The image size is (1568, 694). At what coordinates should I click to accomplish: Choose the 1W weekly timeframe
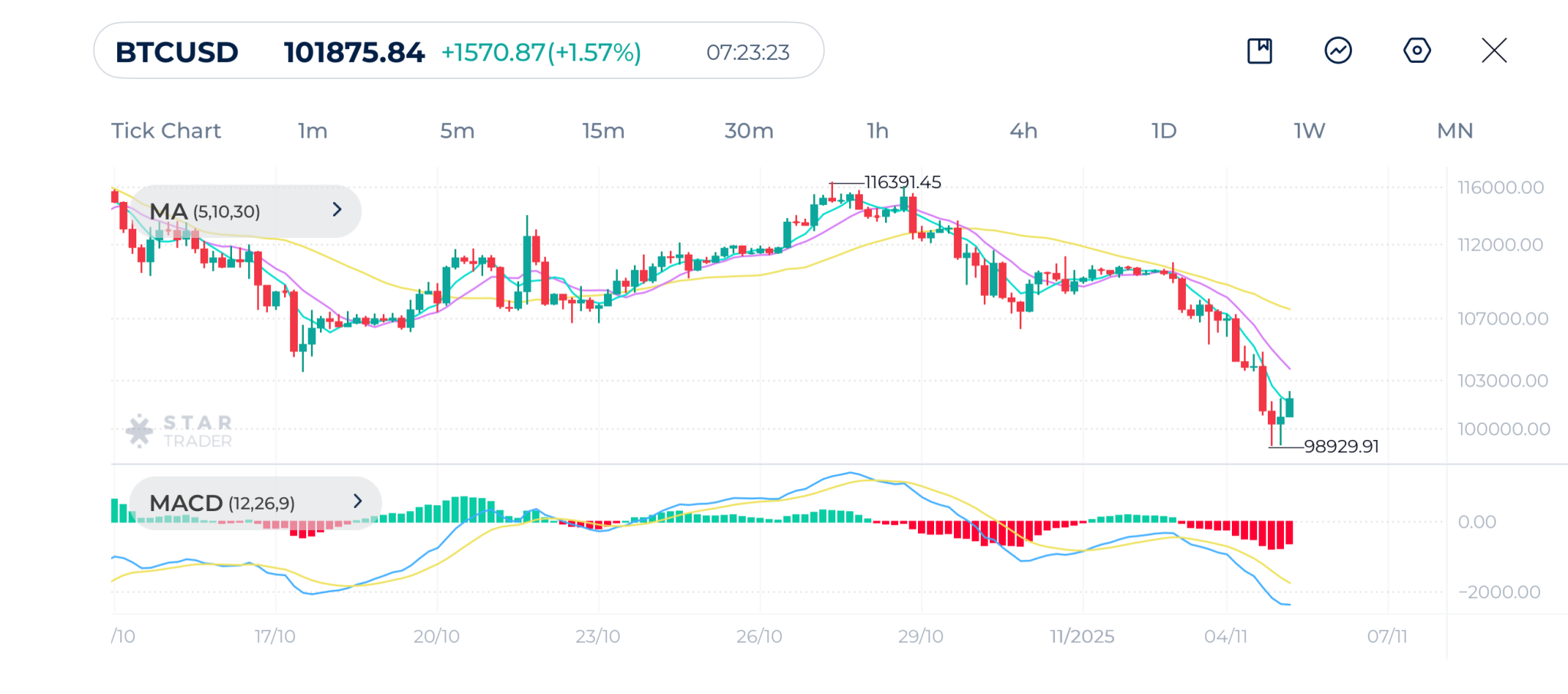[x=1309, y=131]
